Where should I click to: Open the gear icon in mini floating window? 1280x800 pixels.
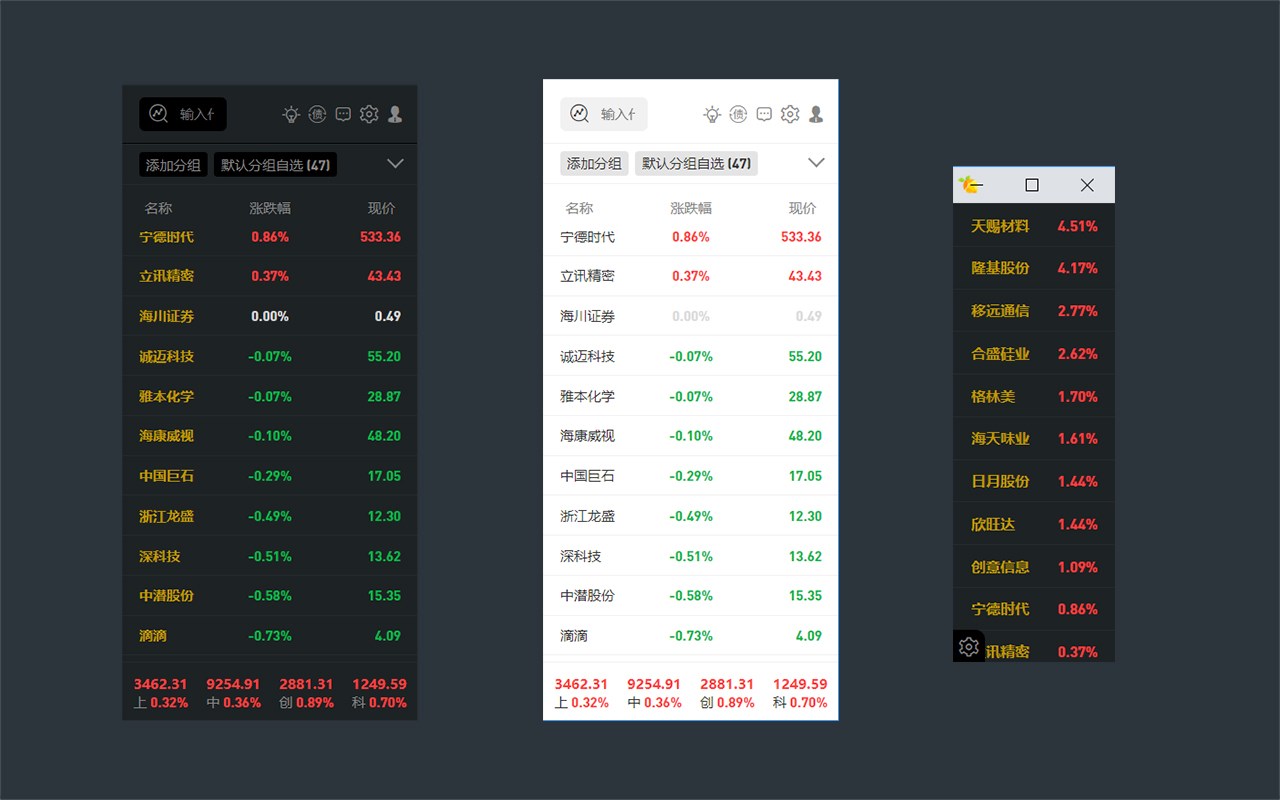968,647
